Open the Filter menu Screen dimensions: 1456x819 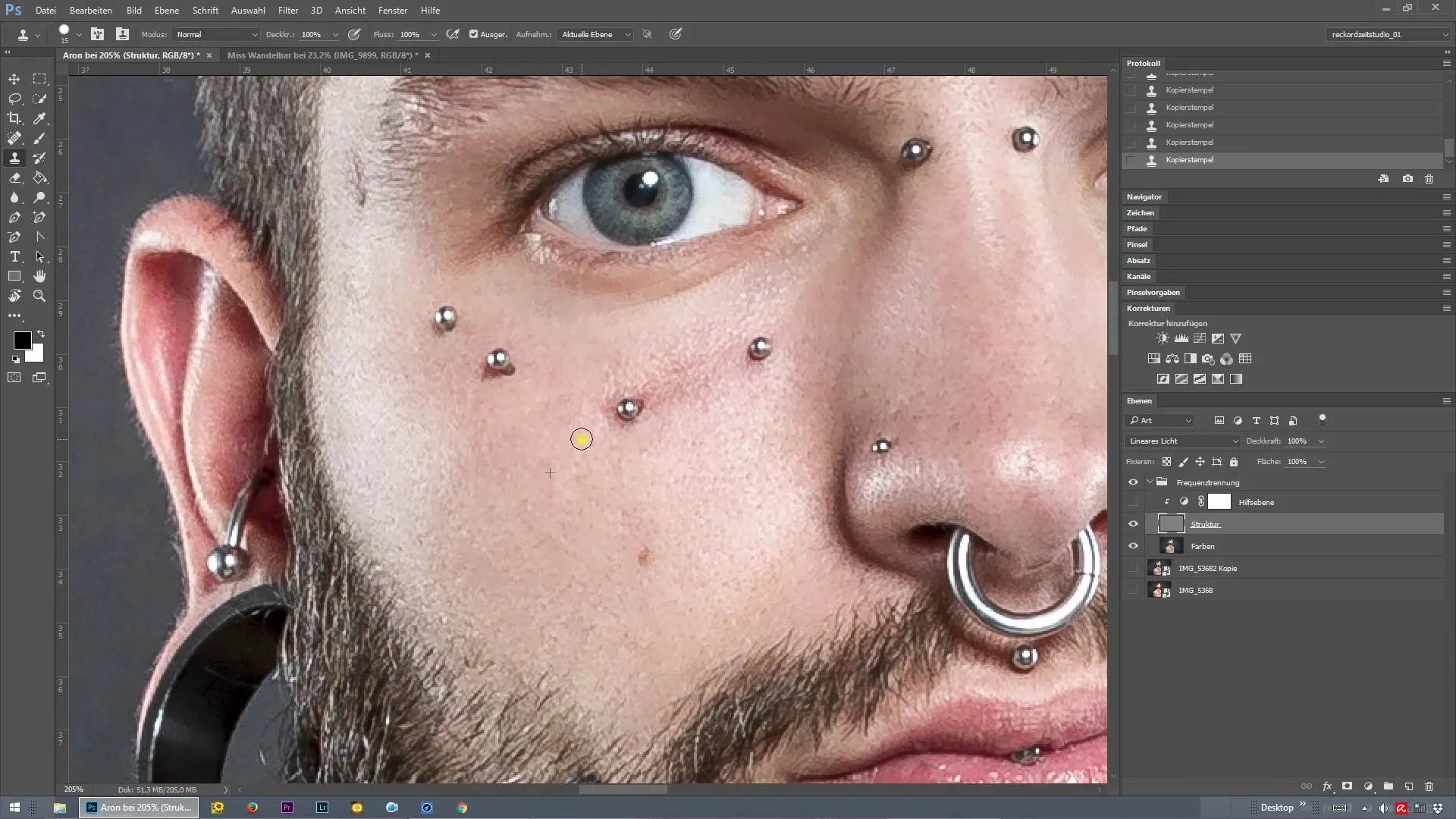(288, 11)
